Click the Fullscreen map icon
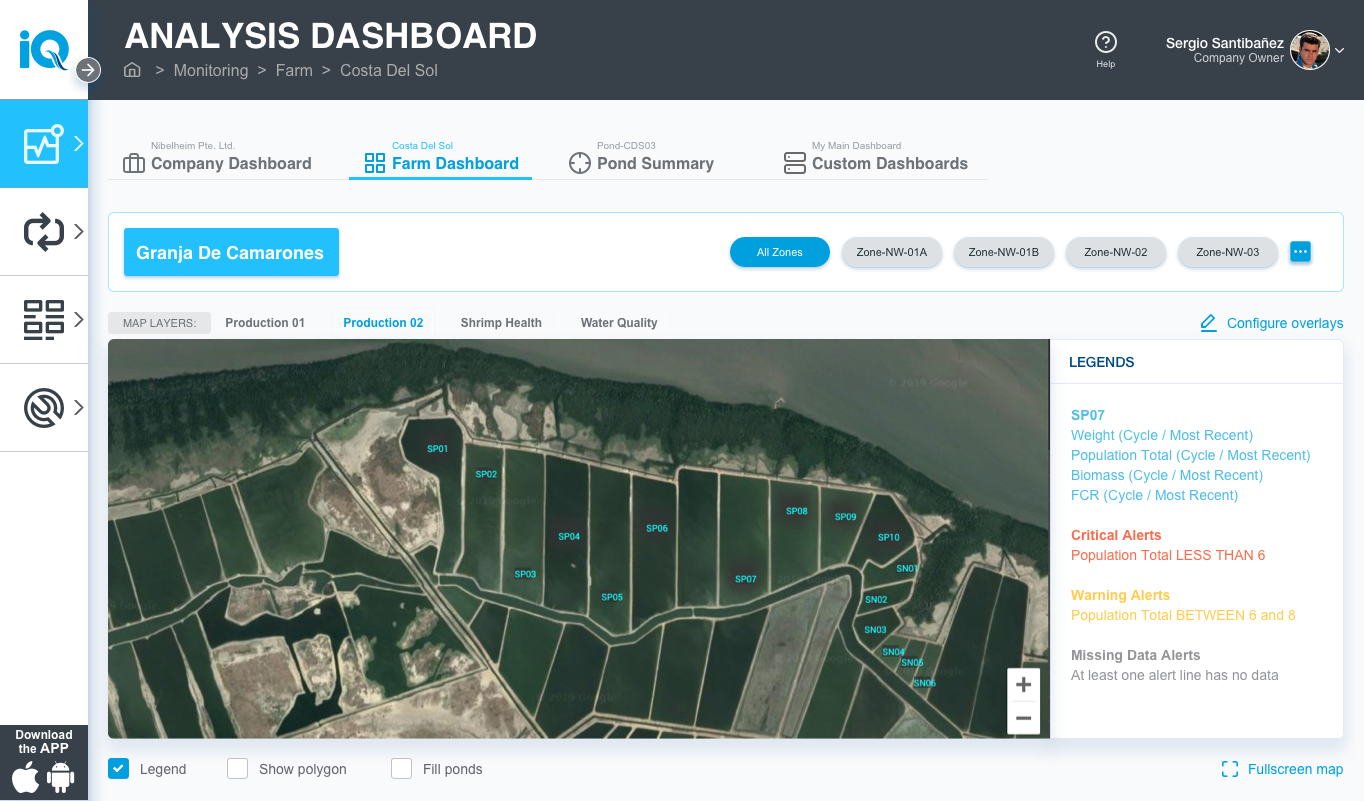 [1230, 769]
